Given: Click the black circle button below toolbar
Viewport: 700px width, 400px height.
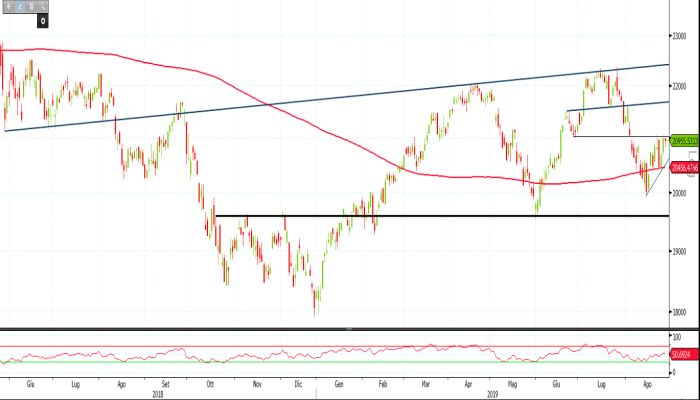Looking at the screenshot, I should tap(42, 21).
